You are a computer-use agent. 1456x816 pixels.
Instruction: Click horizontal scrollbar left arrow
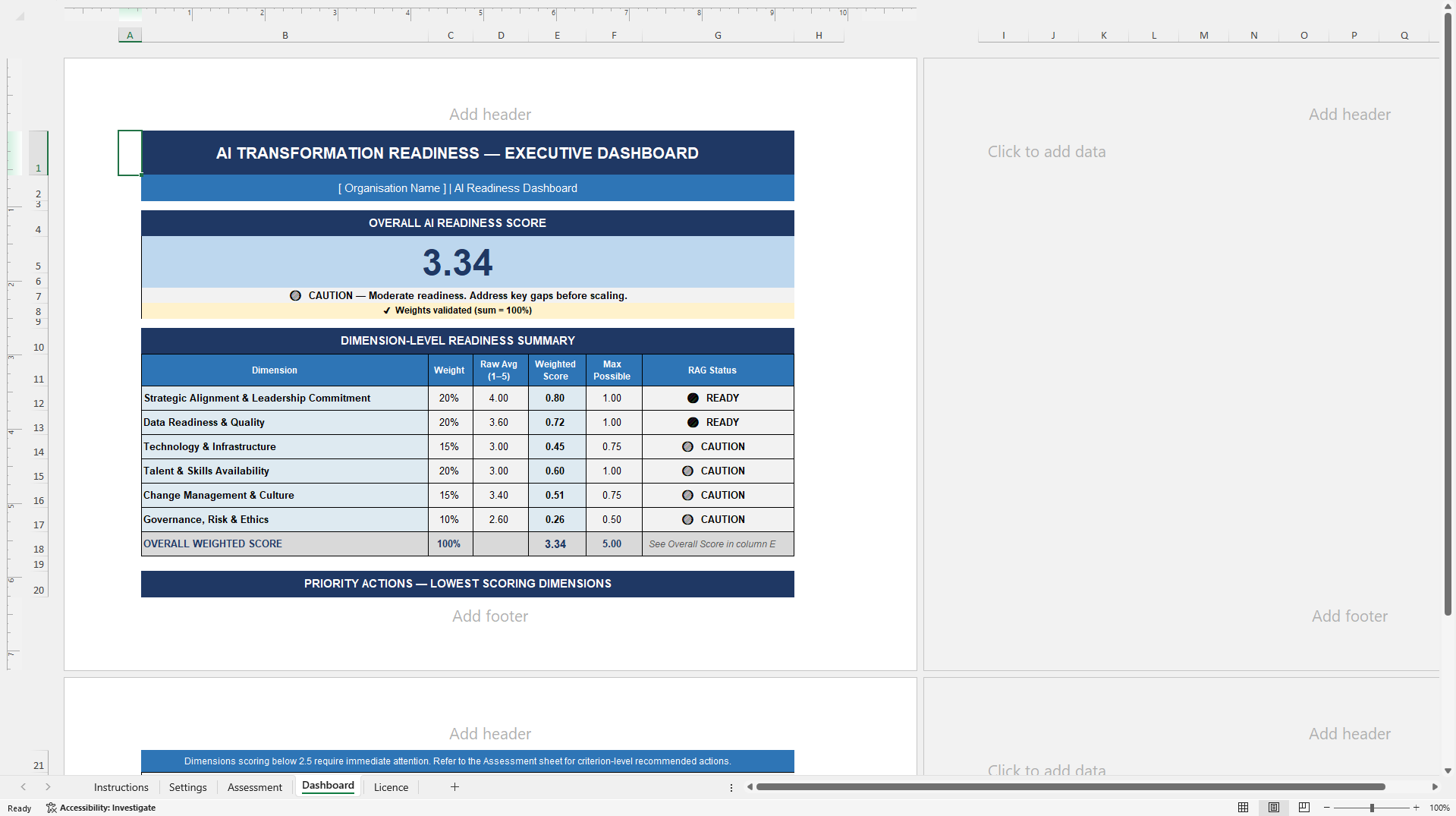click(x=750, y=787)
